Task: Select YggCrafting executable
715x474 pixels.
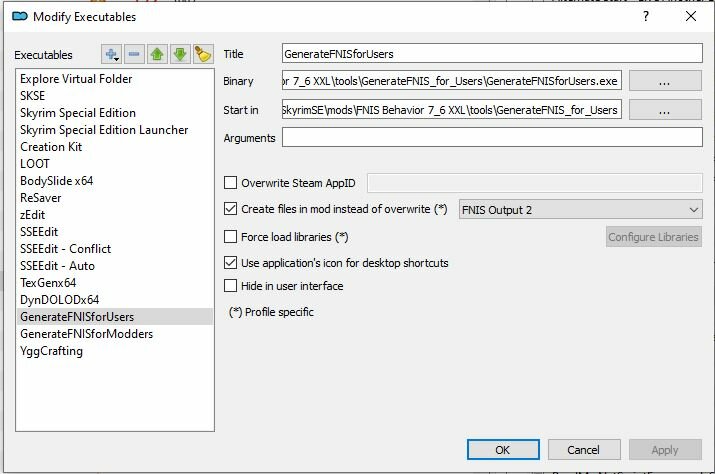Action: 115,351
